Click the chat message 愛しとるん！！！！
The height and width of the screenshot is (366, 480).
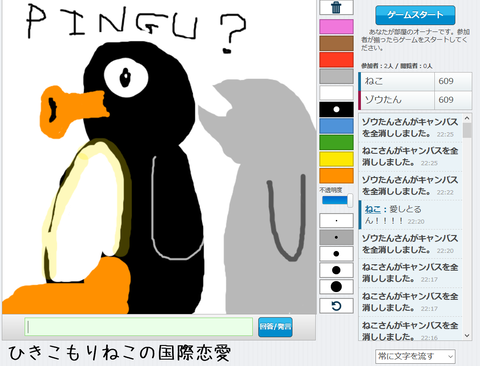pyautogui.click(x=410, y=215)
